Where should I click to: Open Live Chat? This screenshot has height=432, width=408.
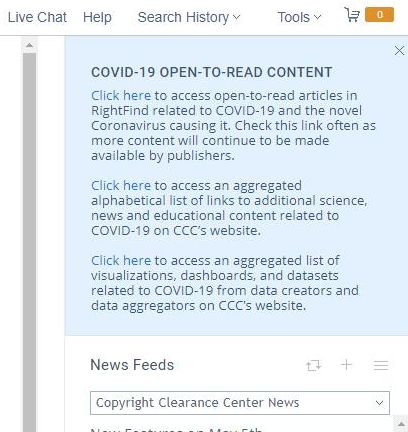pos(37,17)
